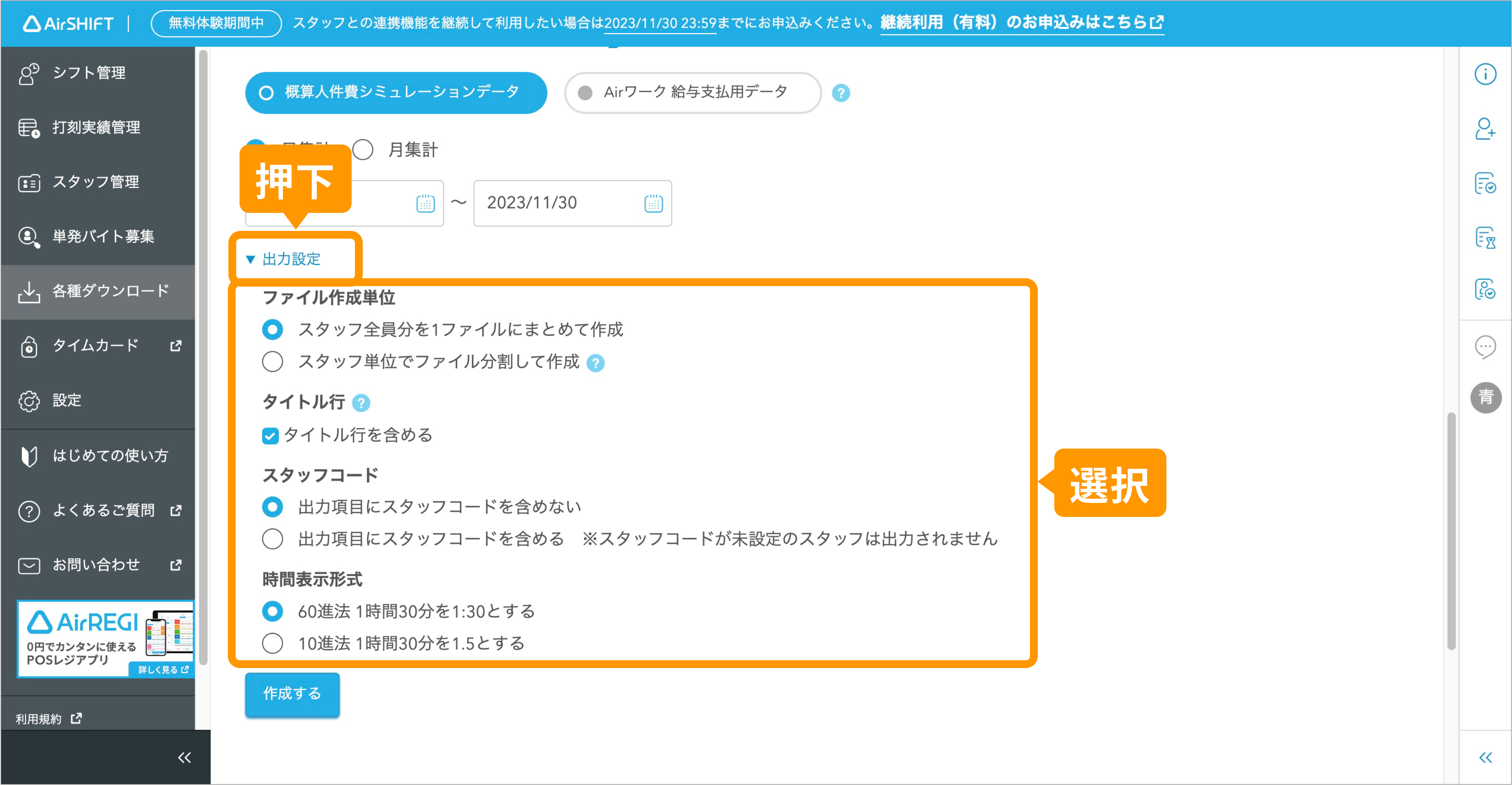Click help icon beside スタッフ単位でファイル分割
Image resolution: width=1512 pixels, height=785 pixels.
[x=595, y=363]
